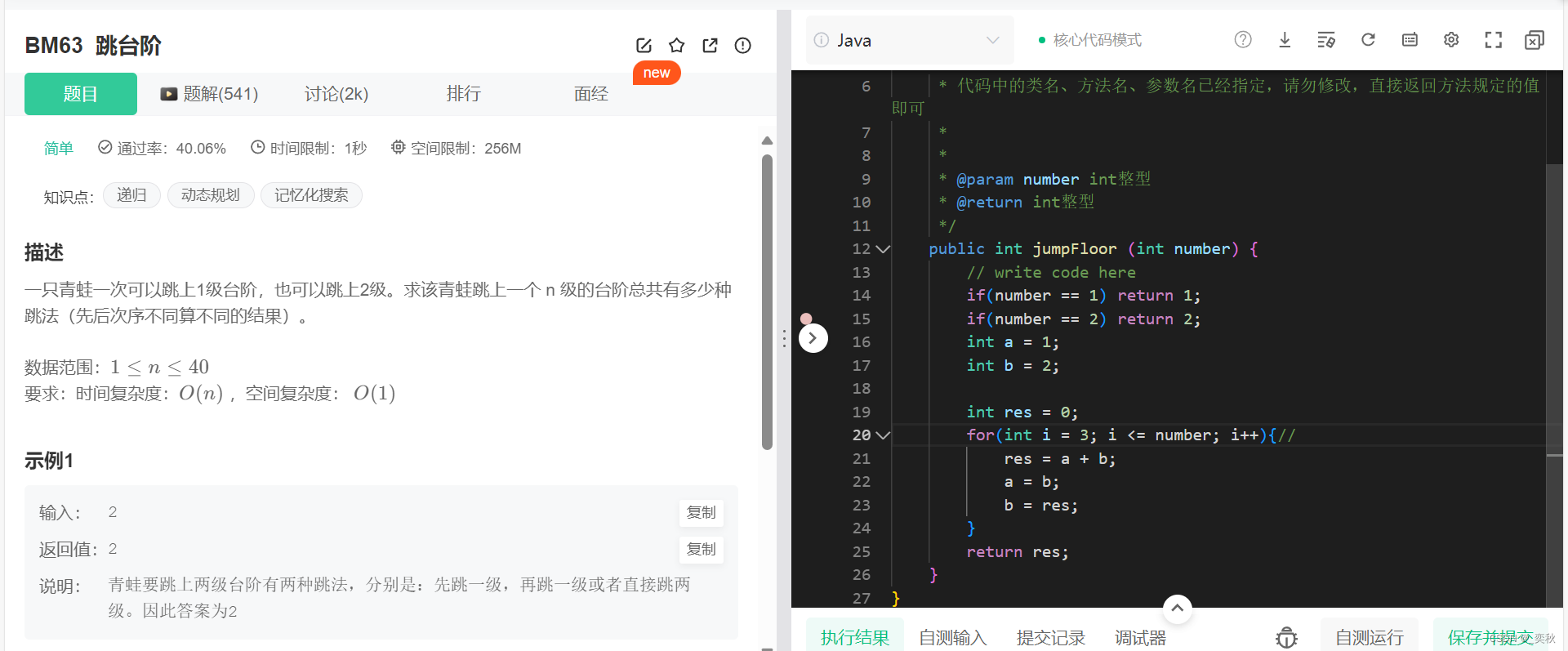Open the Java language dropdown
This screenshot has width=1568, height=651.
click(910, 40)
